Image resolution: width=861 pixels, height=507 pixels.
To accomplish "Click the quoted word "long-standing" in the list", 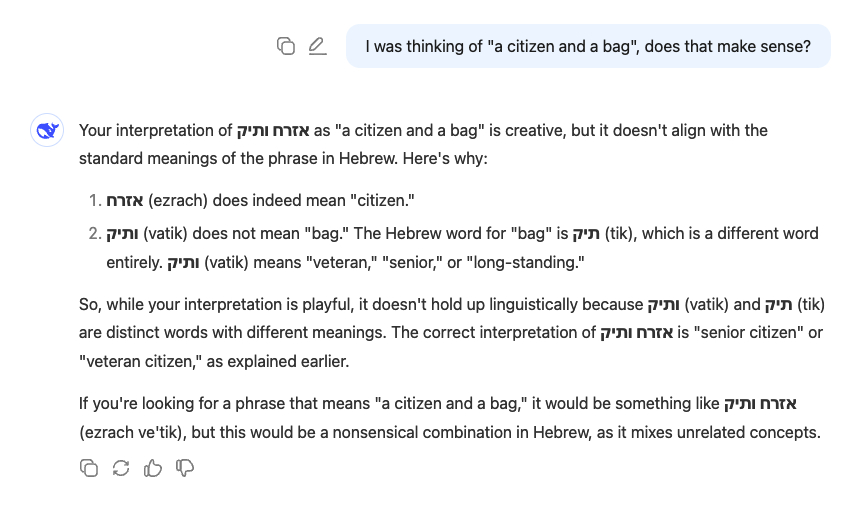I will (530, 263).
